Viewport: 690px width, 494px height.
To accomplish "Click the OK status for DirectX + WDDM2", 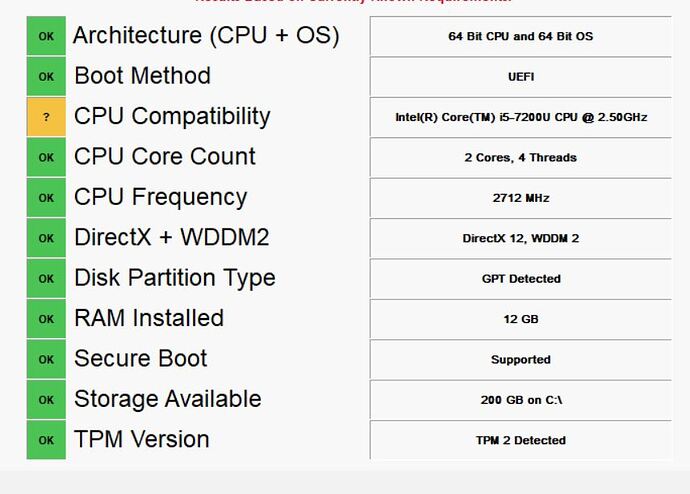I will (46, 238).
